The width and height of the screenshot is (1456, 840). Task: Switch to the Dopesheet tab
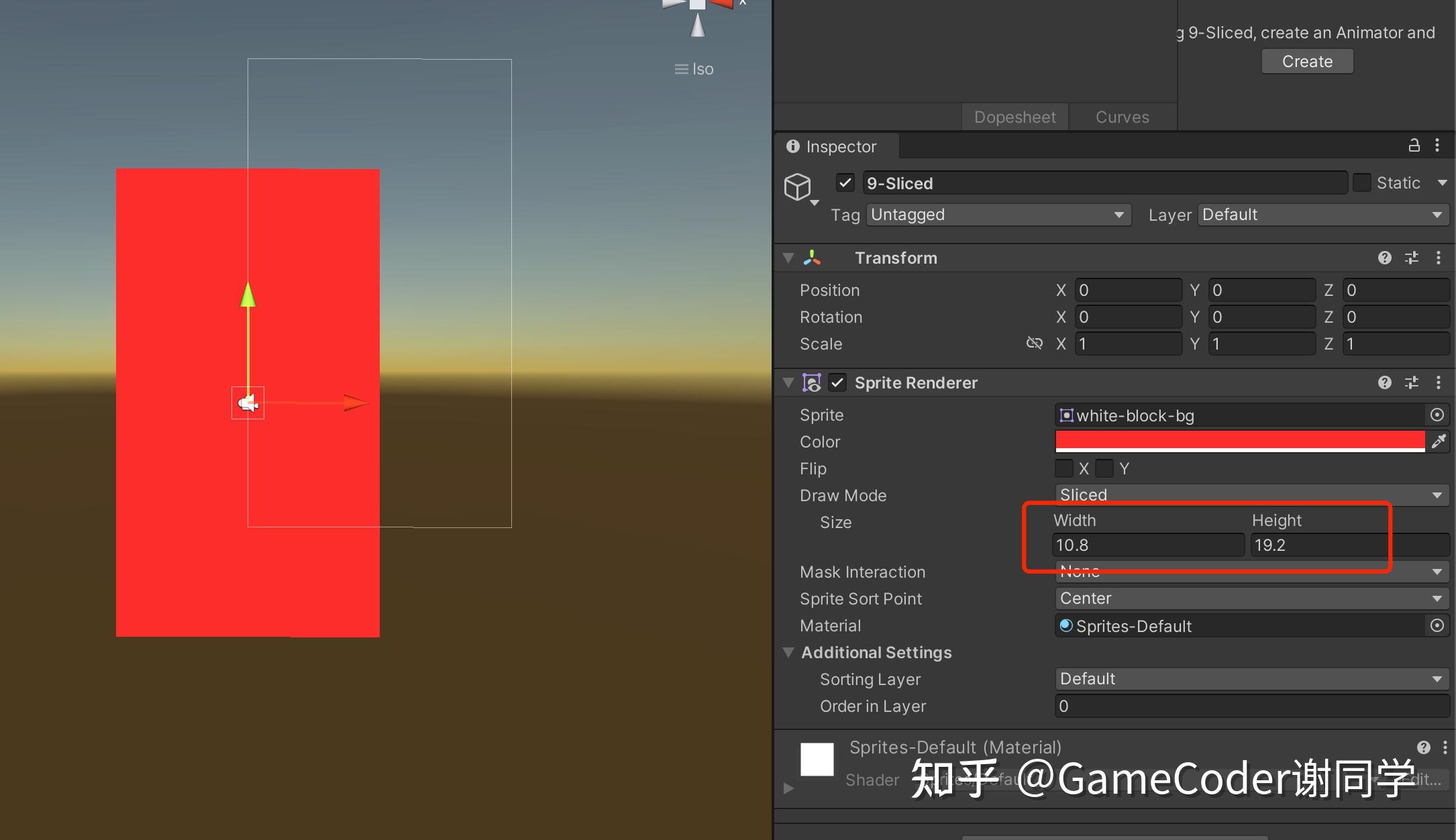1012,117
